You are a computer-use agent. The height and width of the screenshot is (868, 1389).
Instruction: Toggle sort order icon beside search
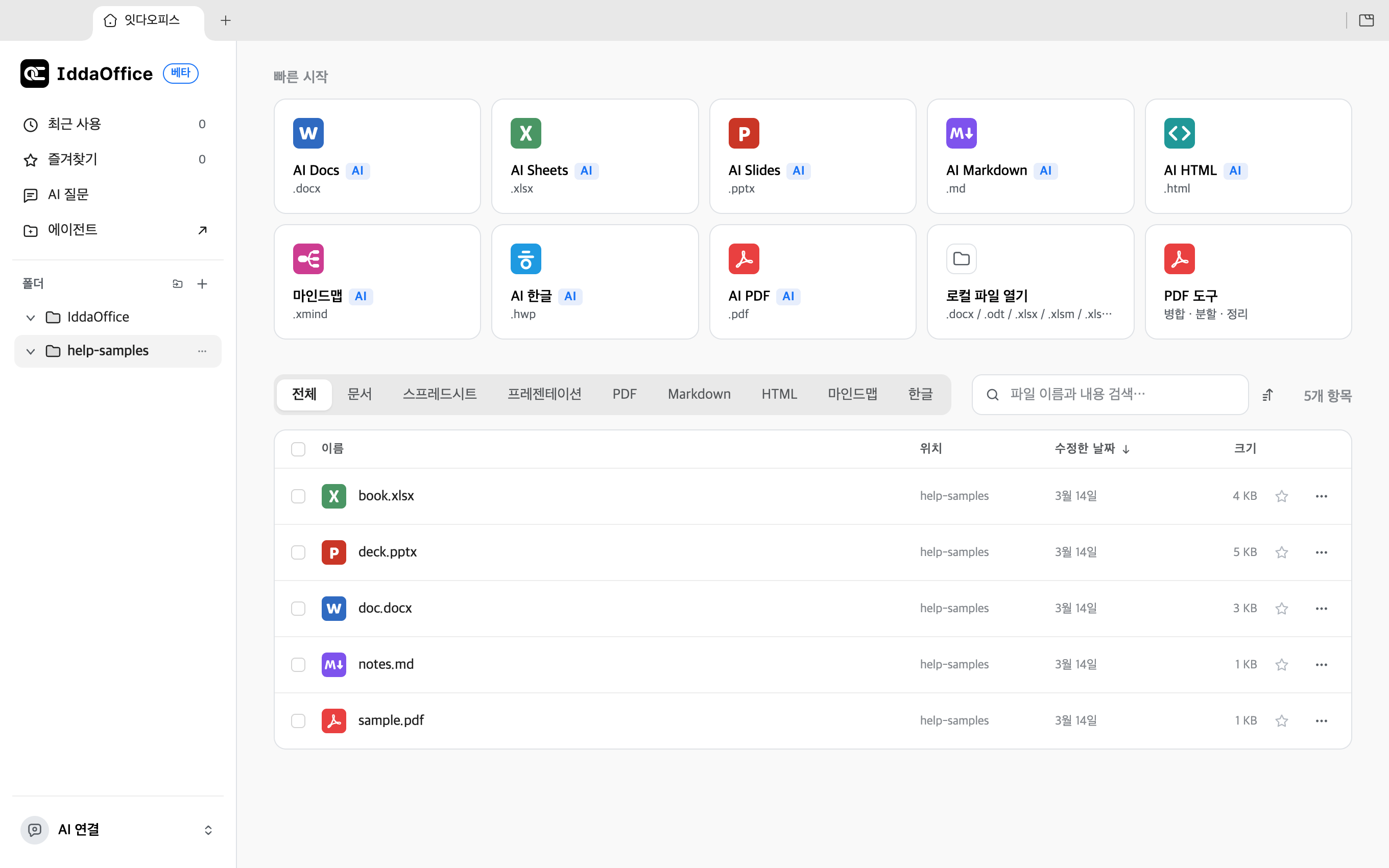pos(1268,395)
